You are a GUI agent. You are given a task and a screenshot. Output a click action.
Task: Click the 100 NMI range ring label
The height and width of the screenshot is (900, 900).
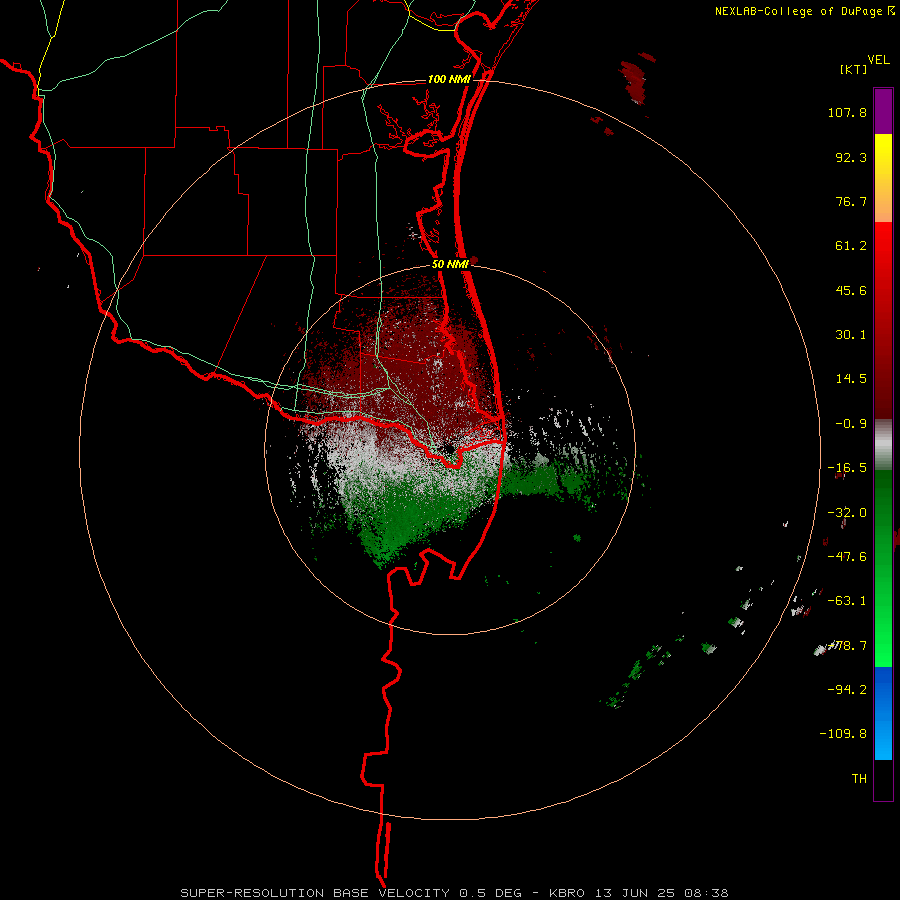(x=449, y=79)
